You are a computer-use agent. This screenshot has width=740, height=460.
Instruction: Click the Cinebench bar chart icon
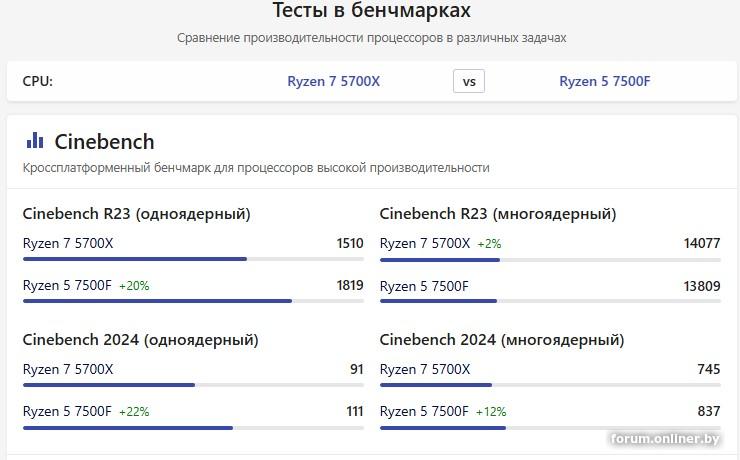pos(34,141)
